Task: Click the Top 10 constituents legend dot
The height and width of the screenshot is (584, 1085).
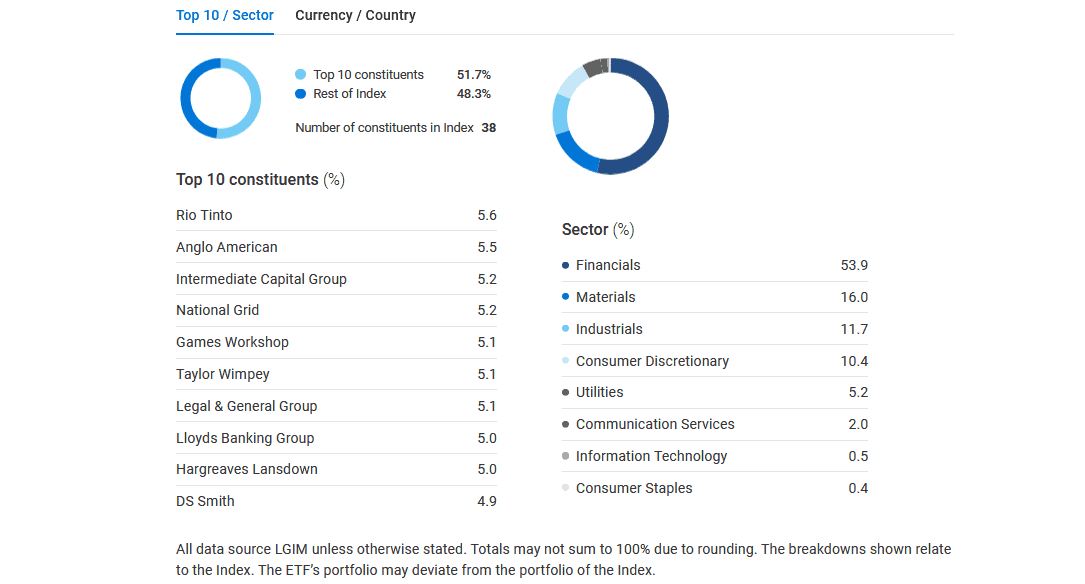Action: coord(301,75)
